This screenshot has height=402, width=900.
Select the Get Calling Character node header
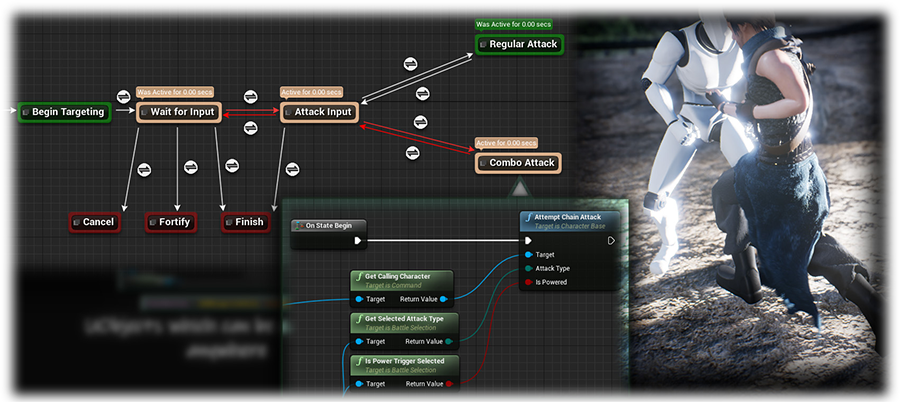[402, 280]
